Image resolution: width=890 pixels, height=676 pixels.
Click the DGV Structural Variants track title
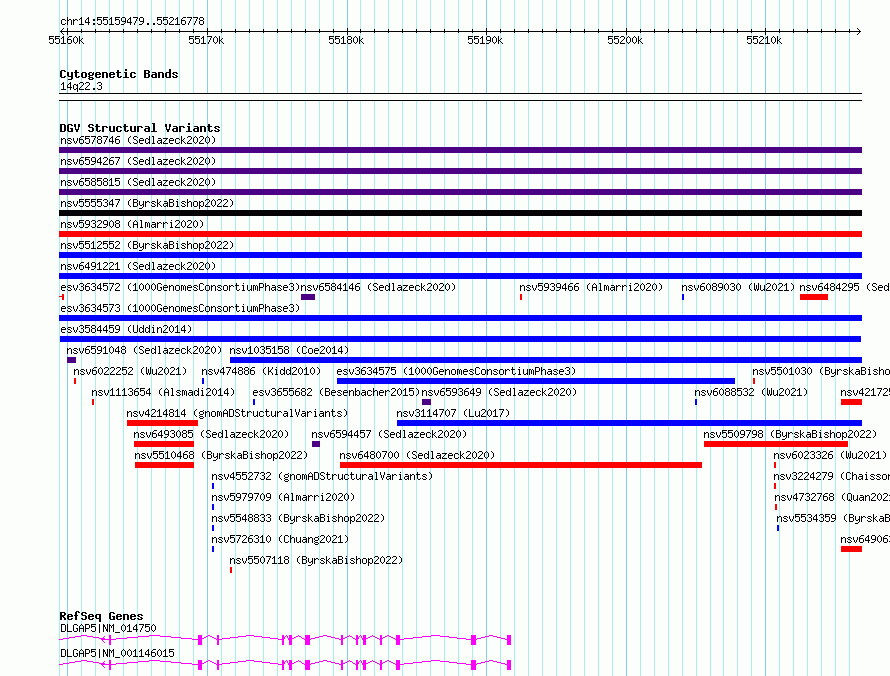pos(140,128)
